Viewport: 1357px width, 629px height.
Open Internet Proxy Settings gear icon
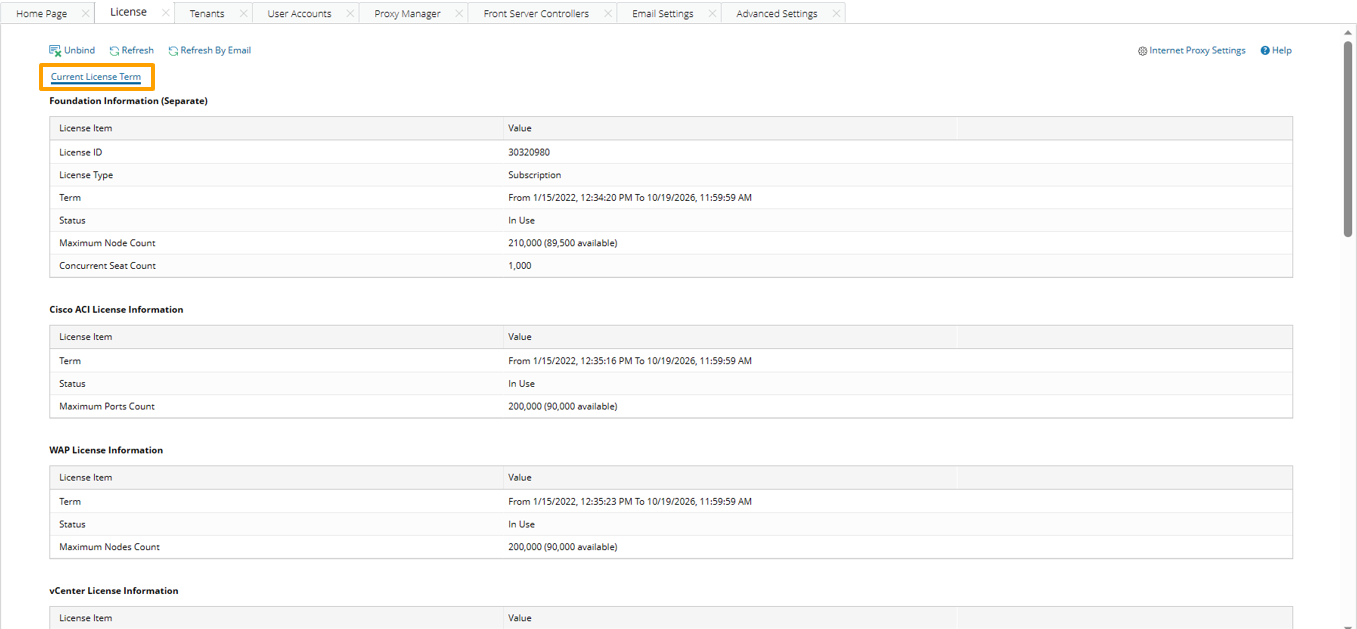[x=1142, y=51]
